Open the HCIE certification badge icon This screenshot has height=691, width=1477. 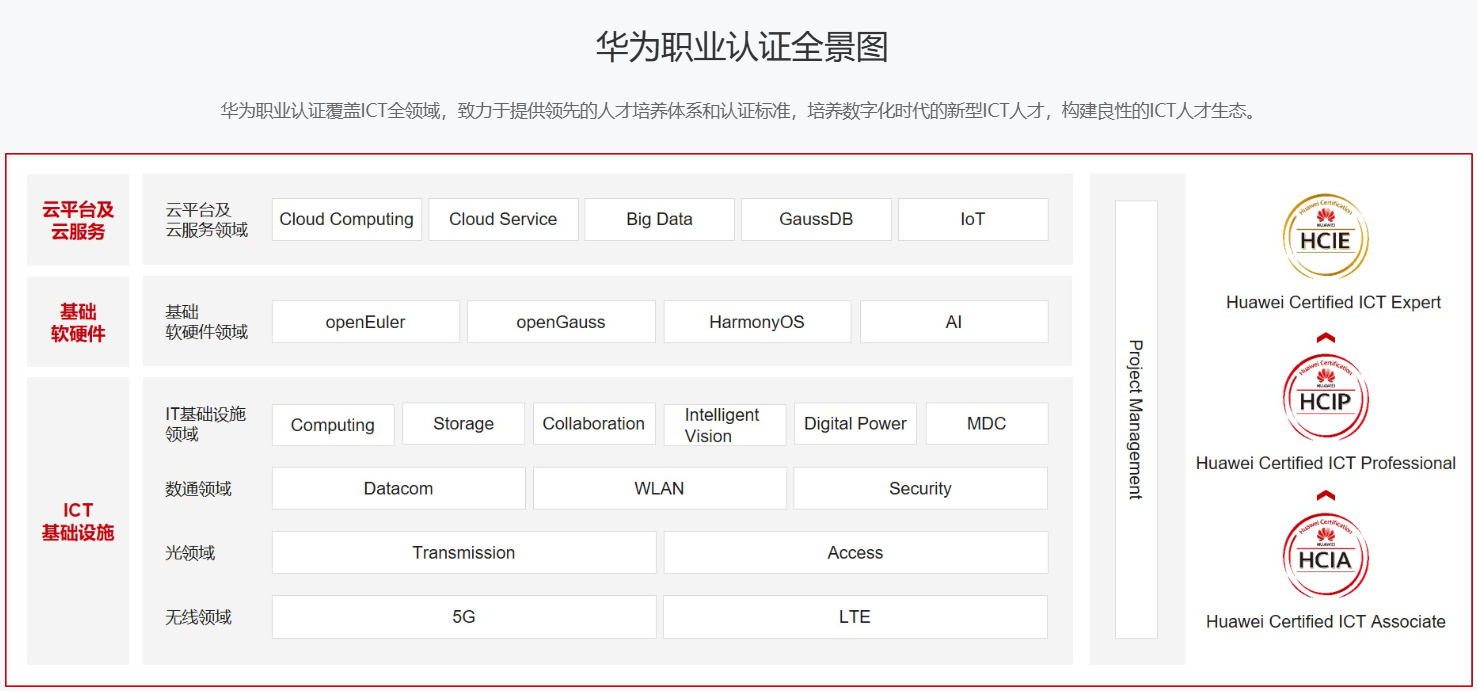1326,237
